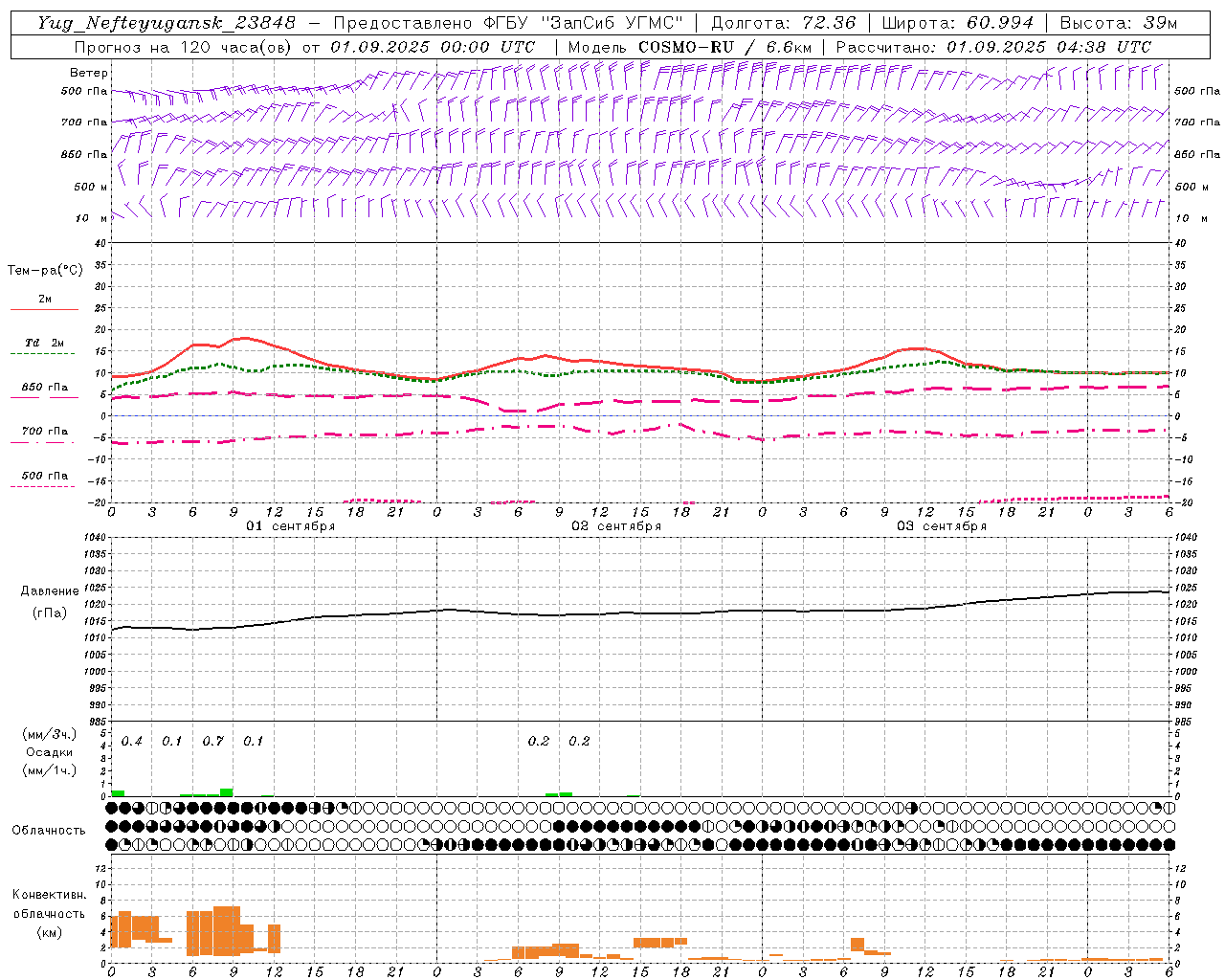The height and width of the screenshot is (980, 1225).
Task: Click the 'Широта: 60.994' header field
Action: [x=958, y=23]
